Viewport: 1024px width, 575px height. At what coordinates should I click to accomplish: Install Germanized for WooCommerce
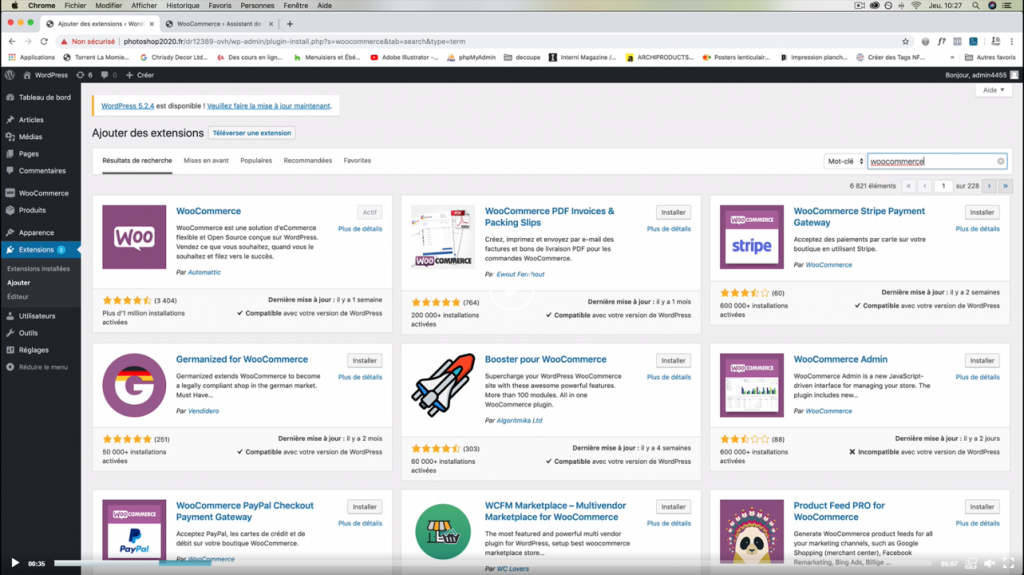point(364,361)
